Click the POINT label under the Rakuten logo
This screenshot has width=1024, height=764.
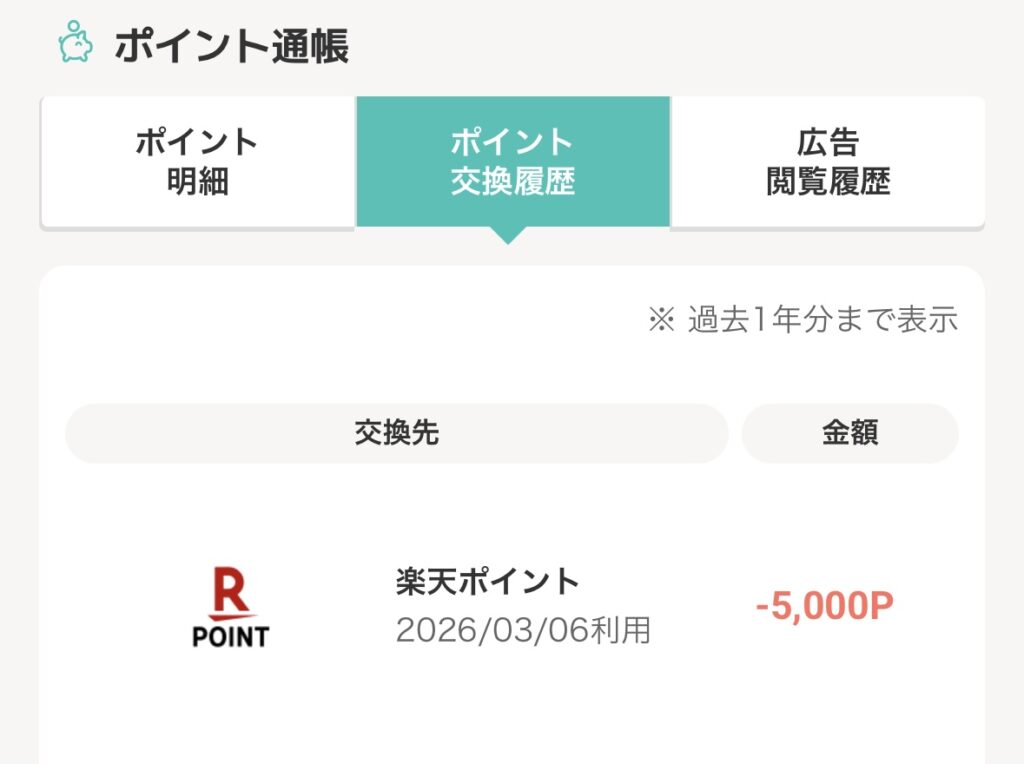click(x=231, y=635)
